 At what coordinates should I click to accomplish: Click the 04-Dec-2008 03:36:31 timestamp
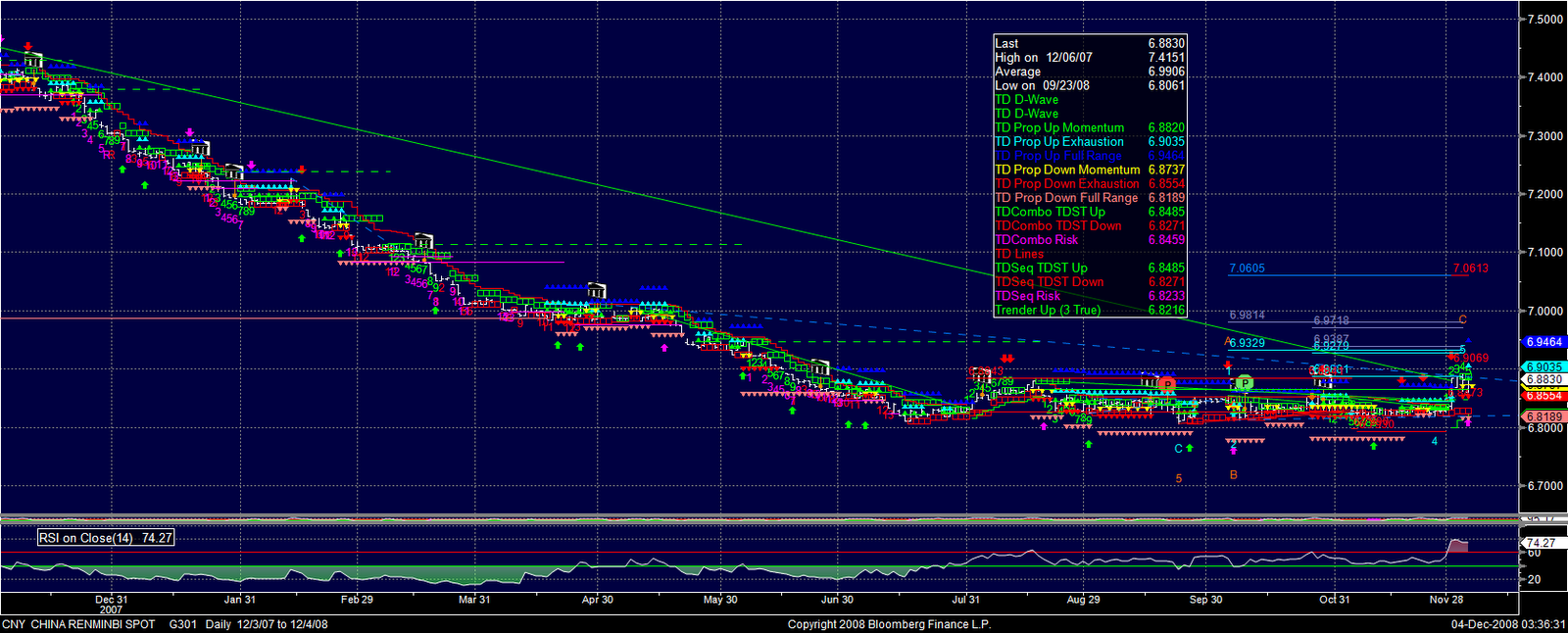pyautogui.click(x=1508, y=624)
